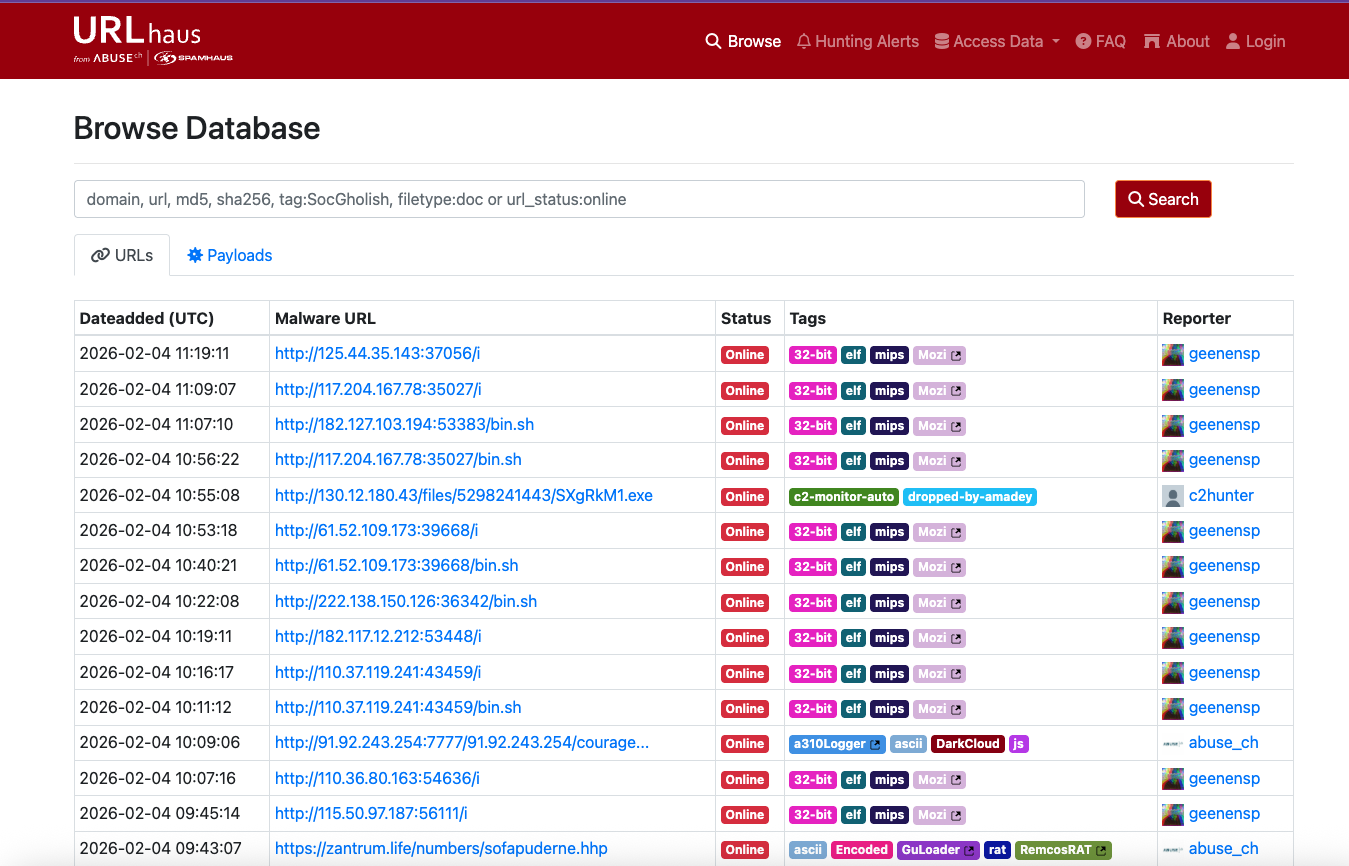This screenshot has width=1349, height=866.
Task: Click geenensp avatar in first table row
Action: (1173, 355)
